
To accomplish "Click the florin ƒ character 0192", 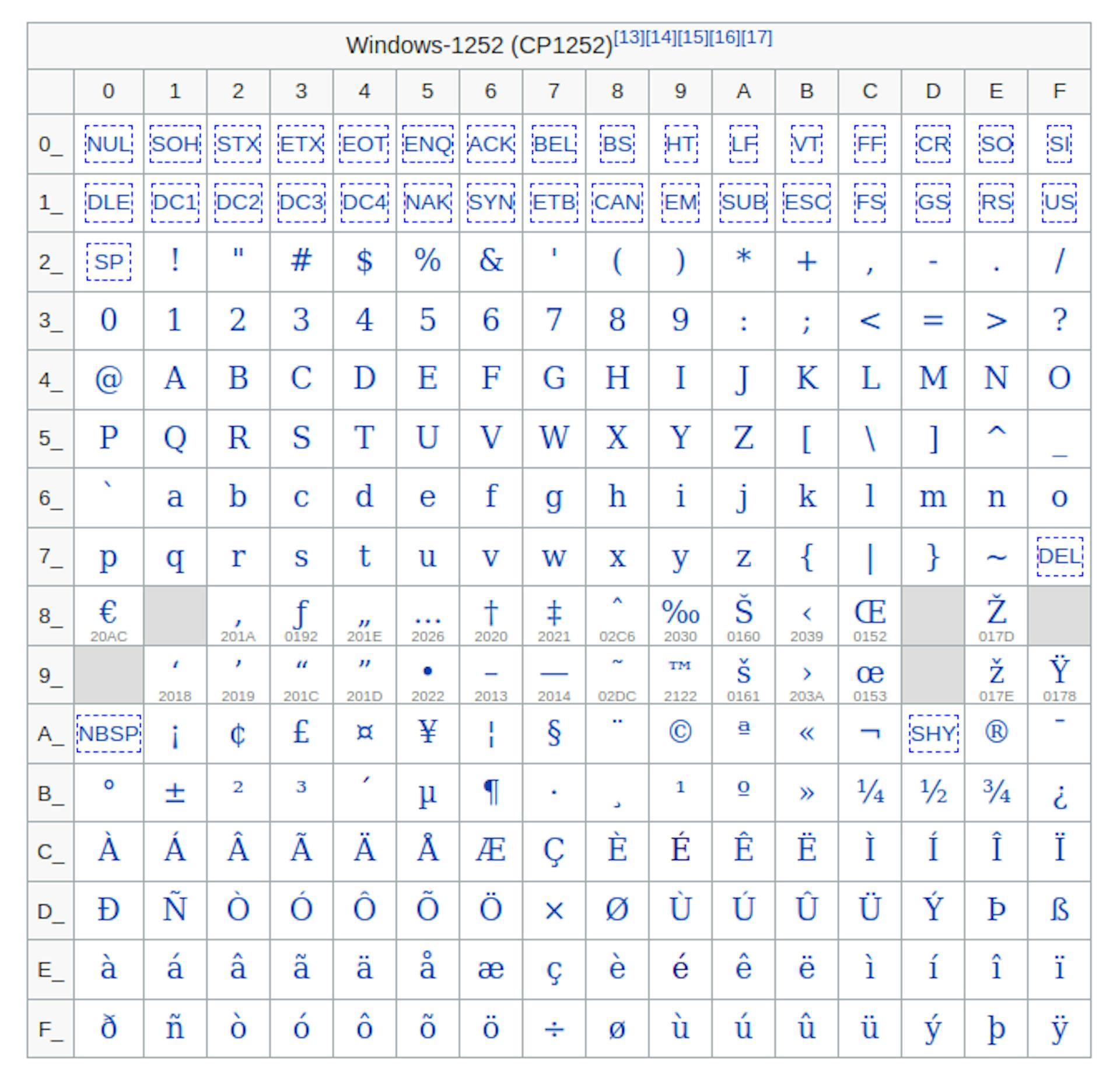I will pos(301,613).
